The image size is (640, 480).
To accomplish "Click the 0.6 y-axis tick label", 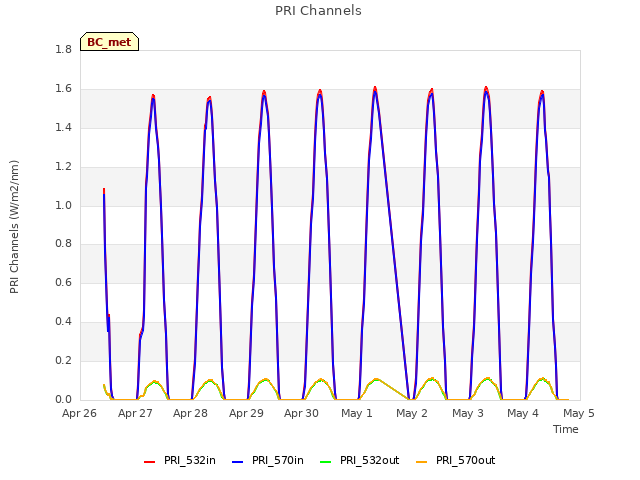I will click(x=63, y=282).
